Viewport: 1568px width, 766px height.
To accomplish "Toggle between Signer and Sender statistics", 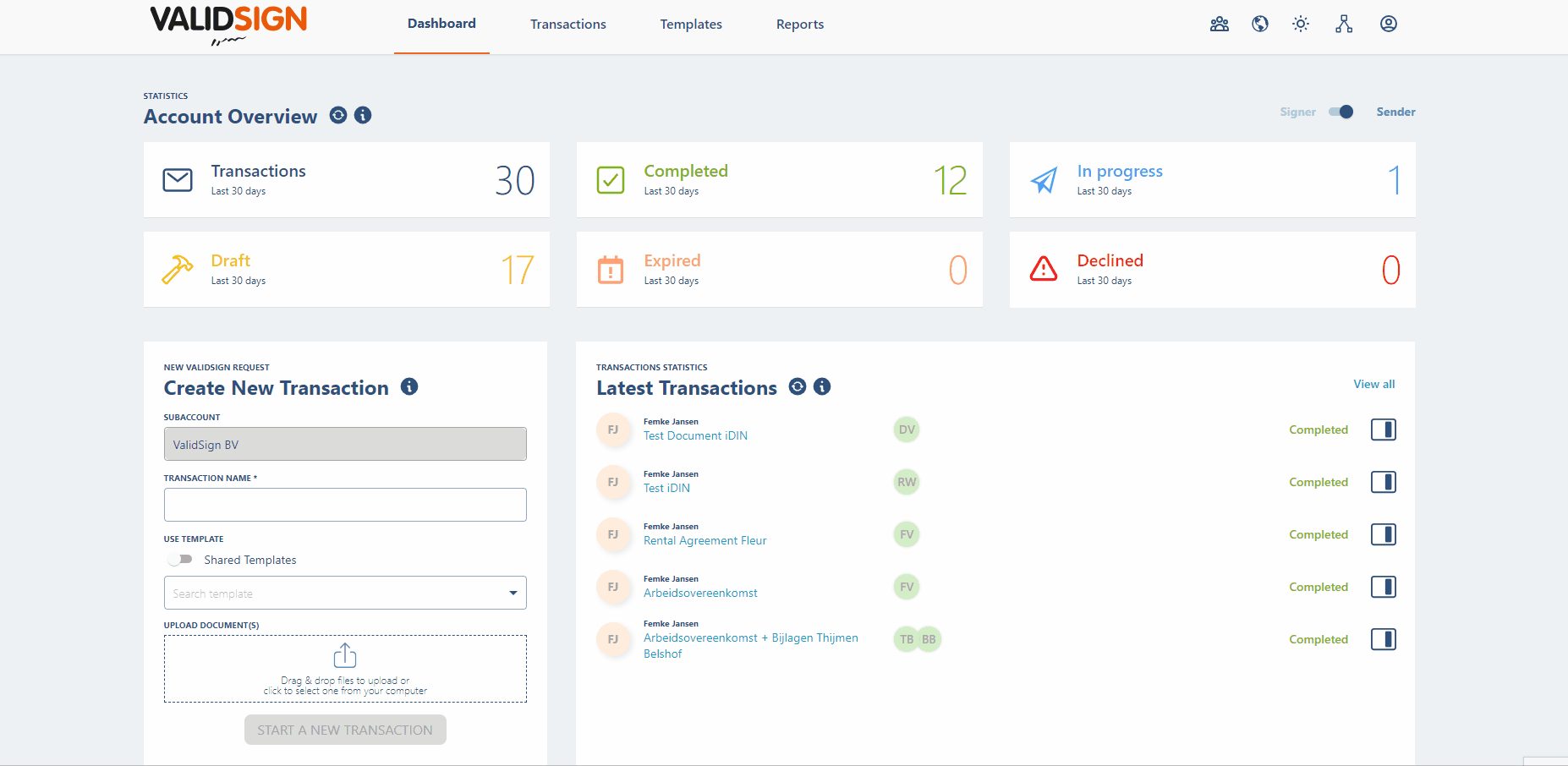I will 1341,112.
